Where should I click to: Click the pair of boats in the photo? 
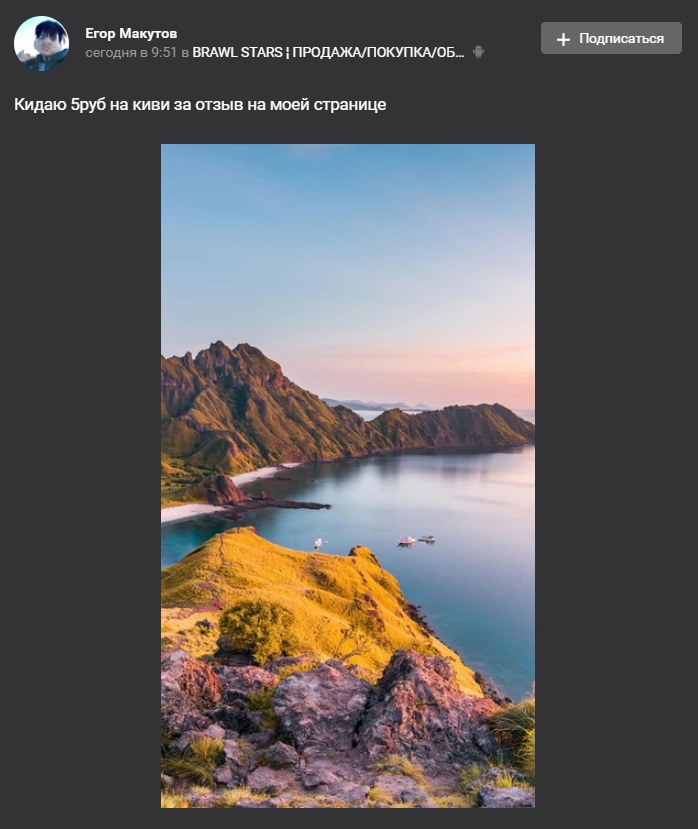417,540
